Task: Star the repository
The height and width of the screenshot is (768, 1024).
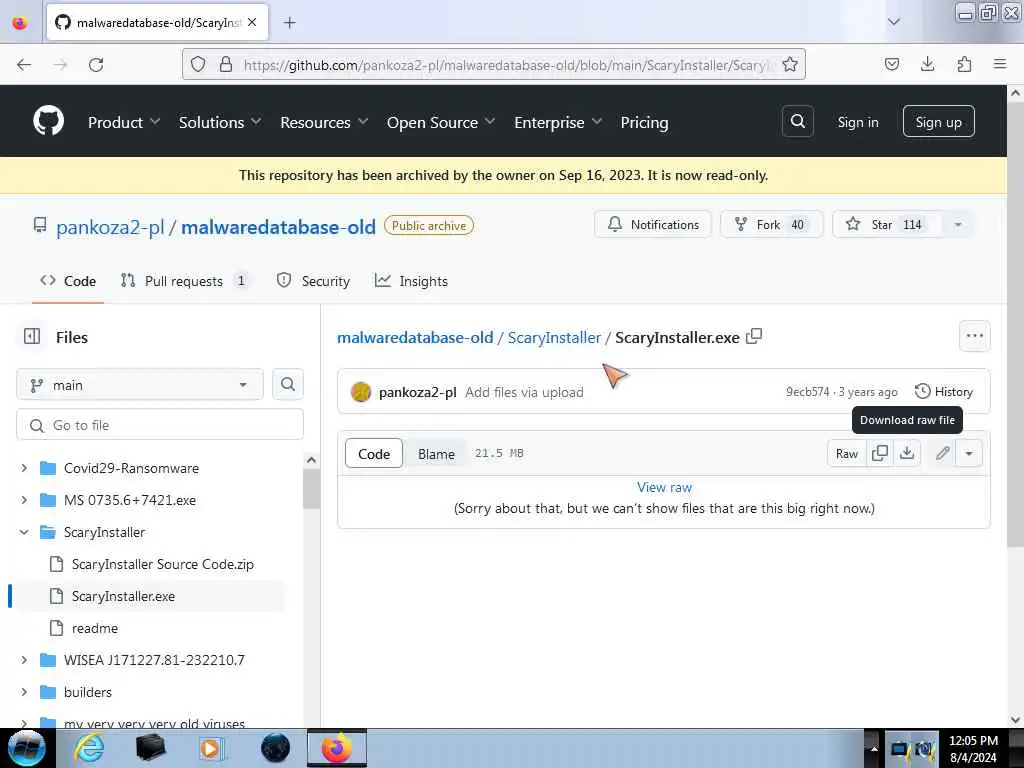Action: [888, 225]
